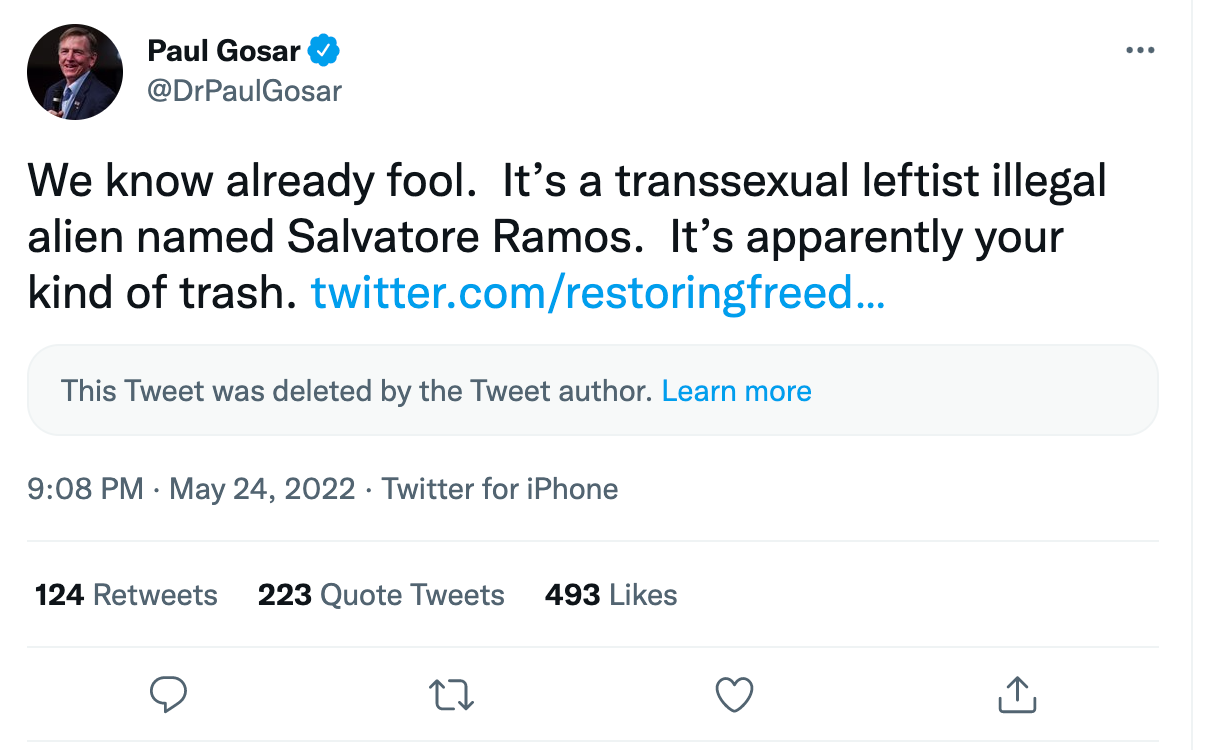Click the retweet arrows icon

tap(451, 695)
